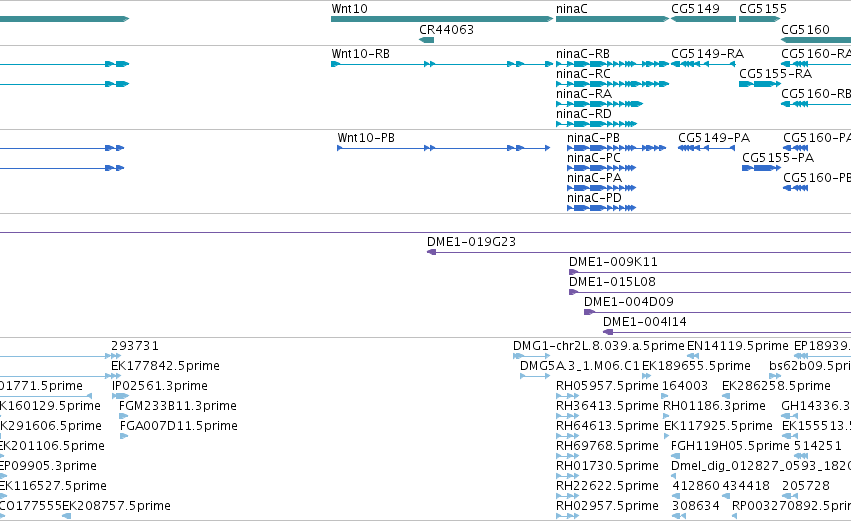
Task: Select the ninaC-RB transcript label
Action: [x=583, y=54]
